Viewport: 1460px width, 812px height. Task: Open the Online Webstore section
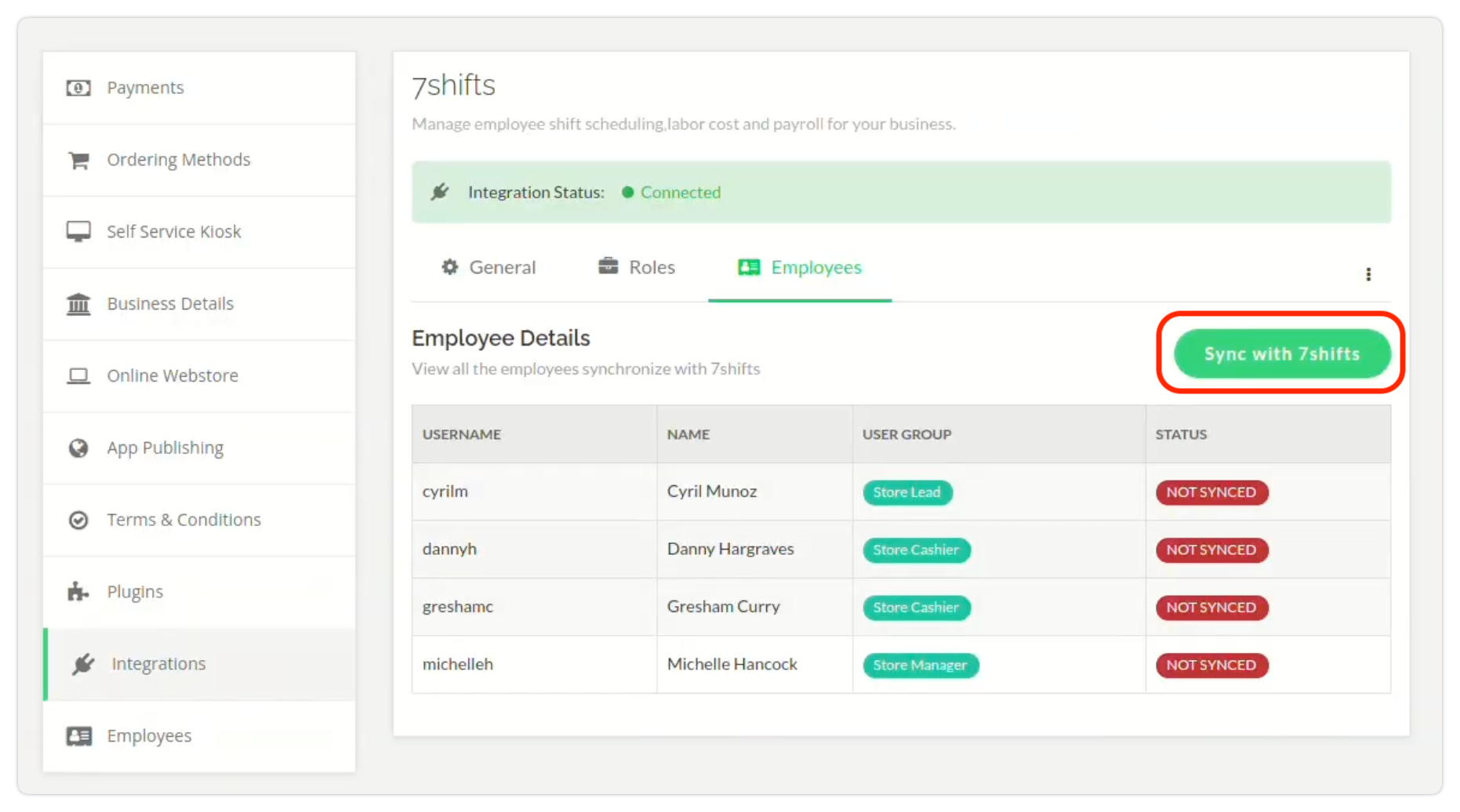pyautogui.click(x=199, y=376)
